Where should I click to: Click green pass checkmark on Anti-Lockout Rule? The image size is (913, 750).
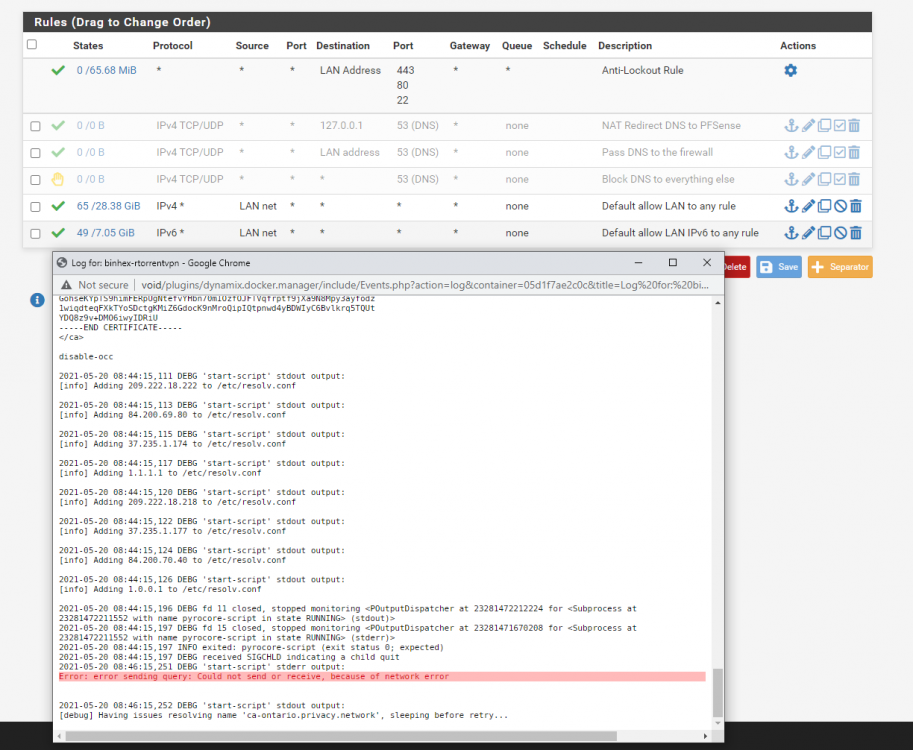coord(58,70)
